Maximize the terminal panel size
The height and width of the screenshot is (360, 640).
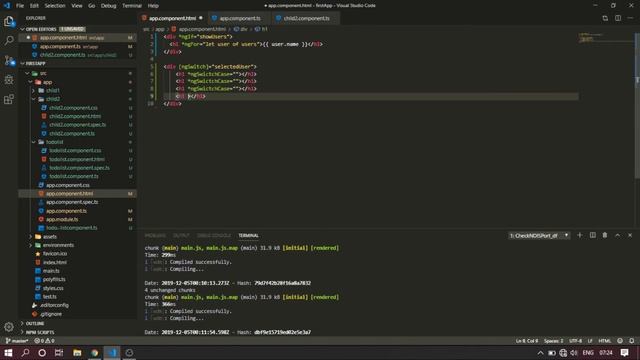point(618,235)
